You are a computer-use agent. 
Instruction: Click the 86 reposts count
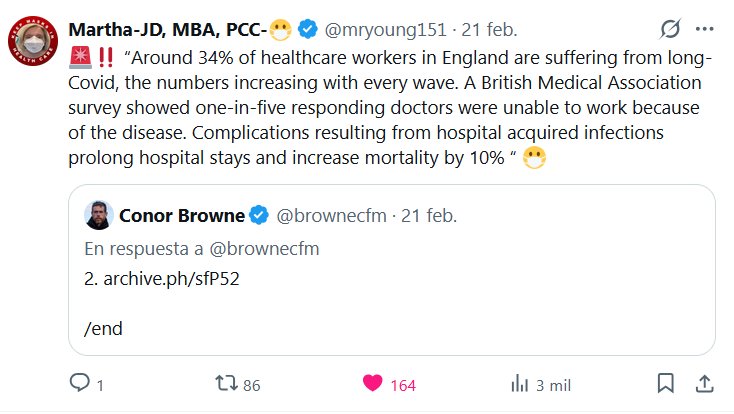[x=251, y=384]
